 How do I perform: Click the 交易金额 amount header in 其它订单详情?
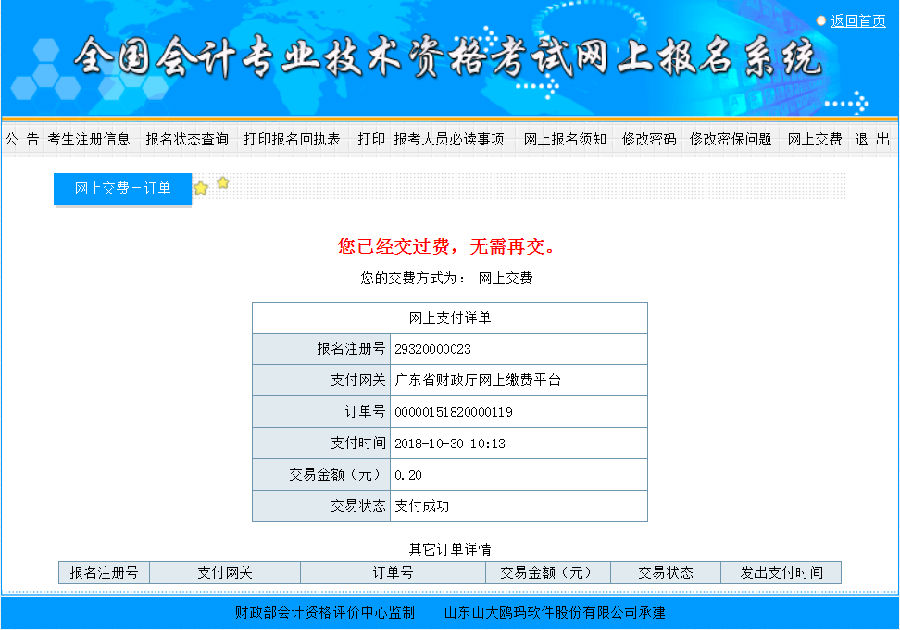pyautogui.click(x=549, y=571)
